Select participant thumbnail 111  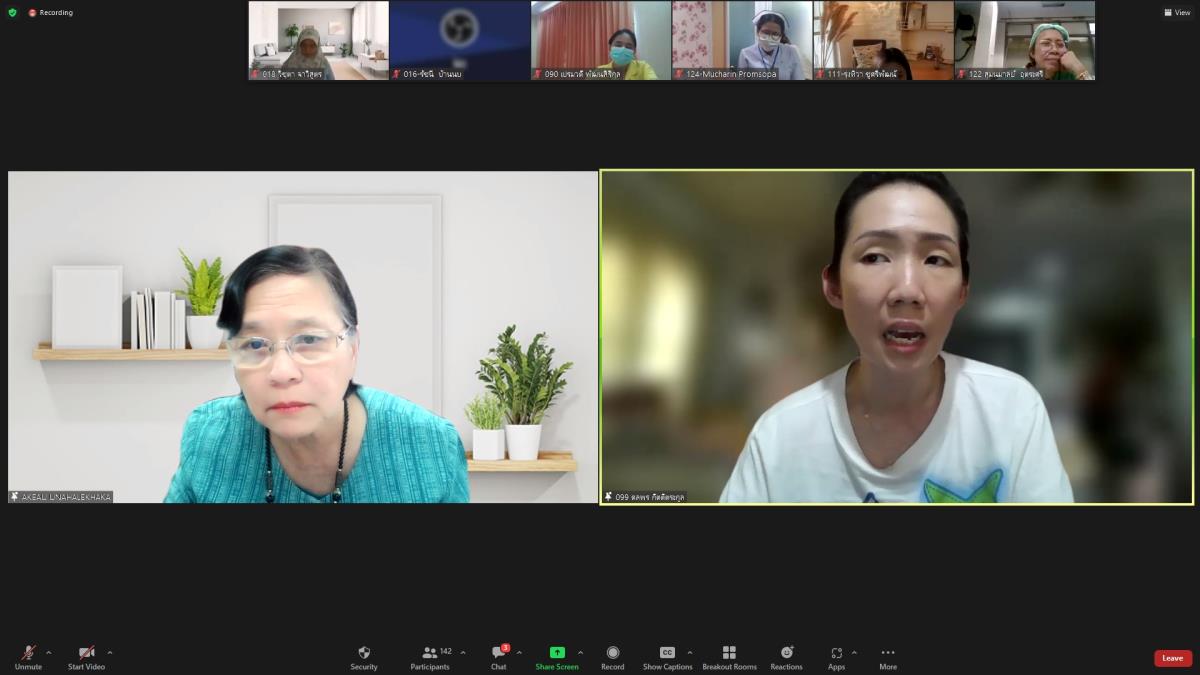pyautogui.click(x=882, y=40)
